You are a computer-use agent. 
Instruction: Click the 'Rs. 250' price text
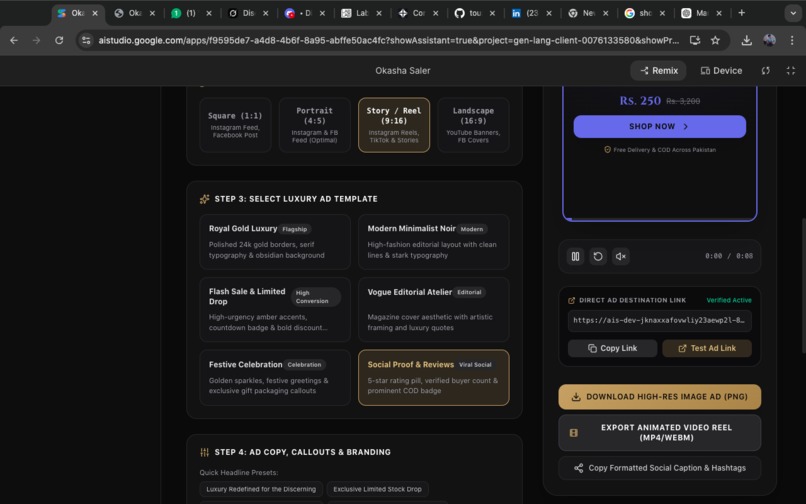(x=640, y=101)
